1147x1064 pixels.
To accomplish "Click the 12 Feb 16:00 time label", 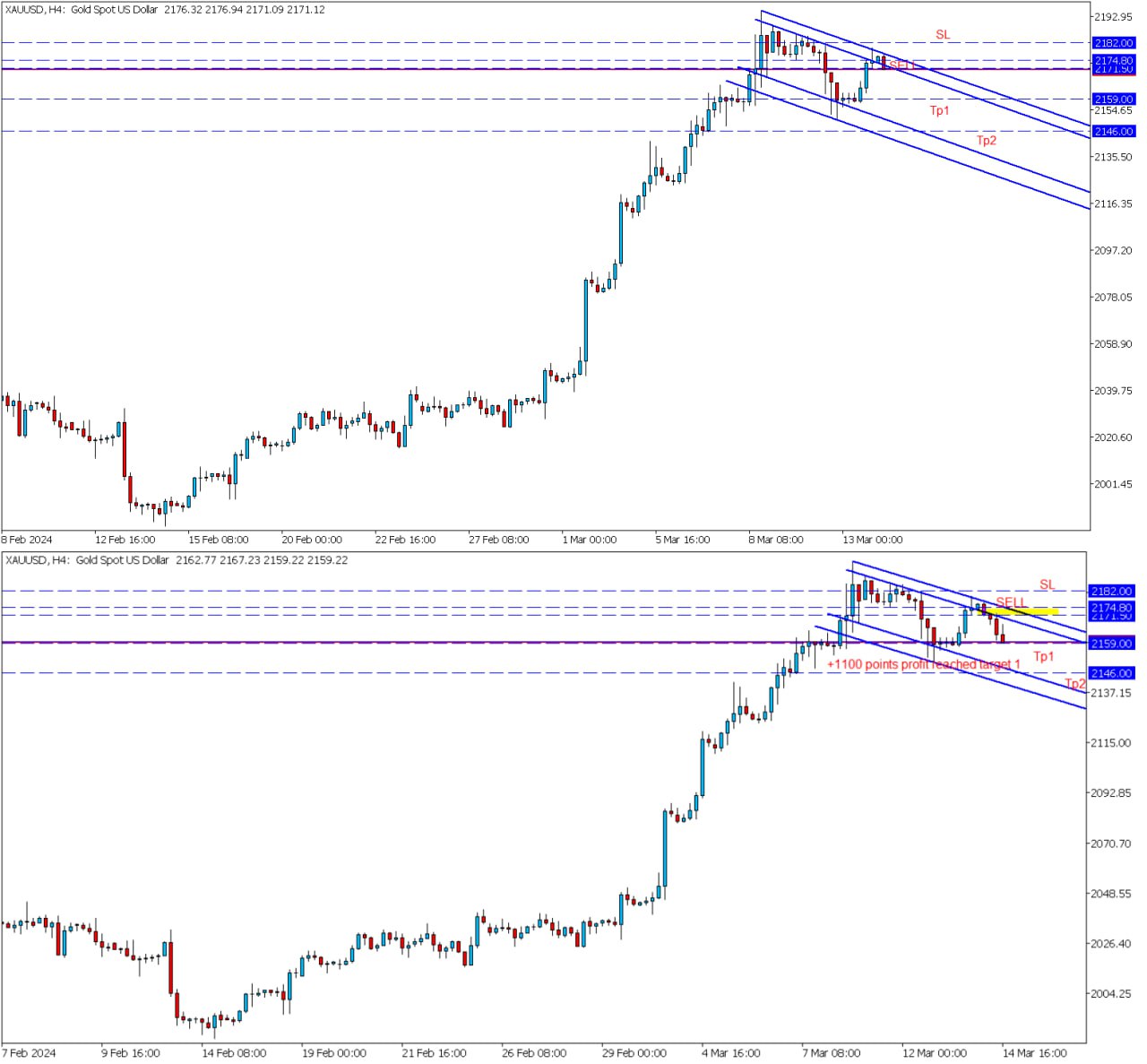I will click(125, 540).
